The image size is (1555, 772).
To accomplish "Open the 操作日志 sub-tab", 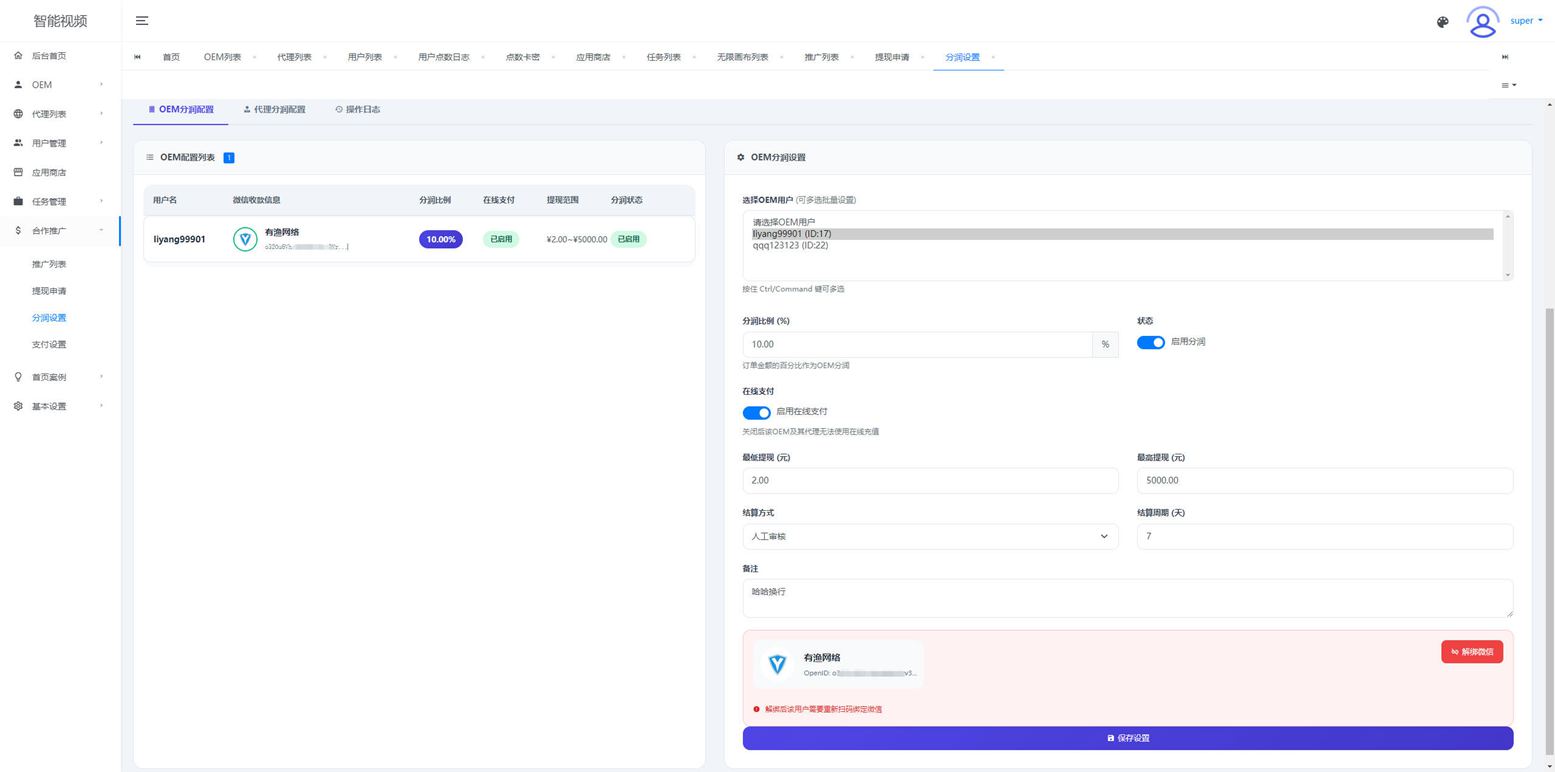I will click(x=358, y=109).
